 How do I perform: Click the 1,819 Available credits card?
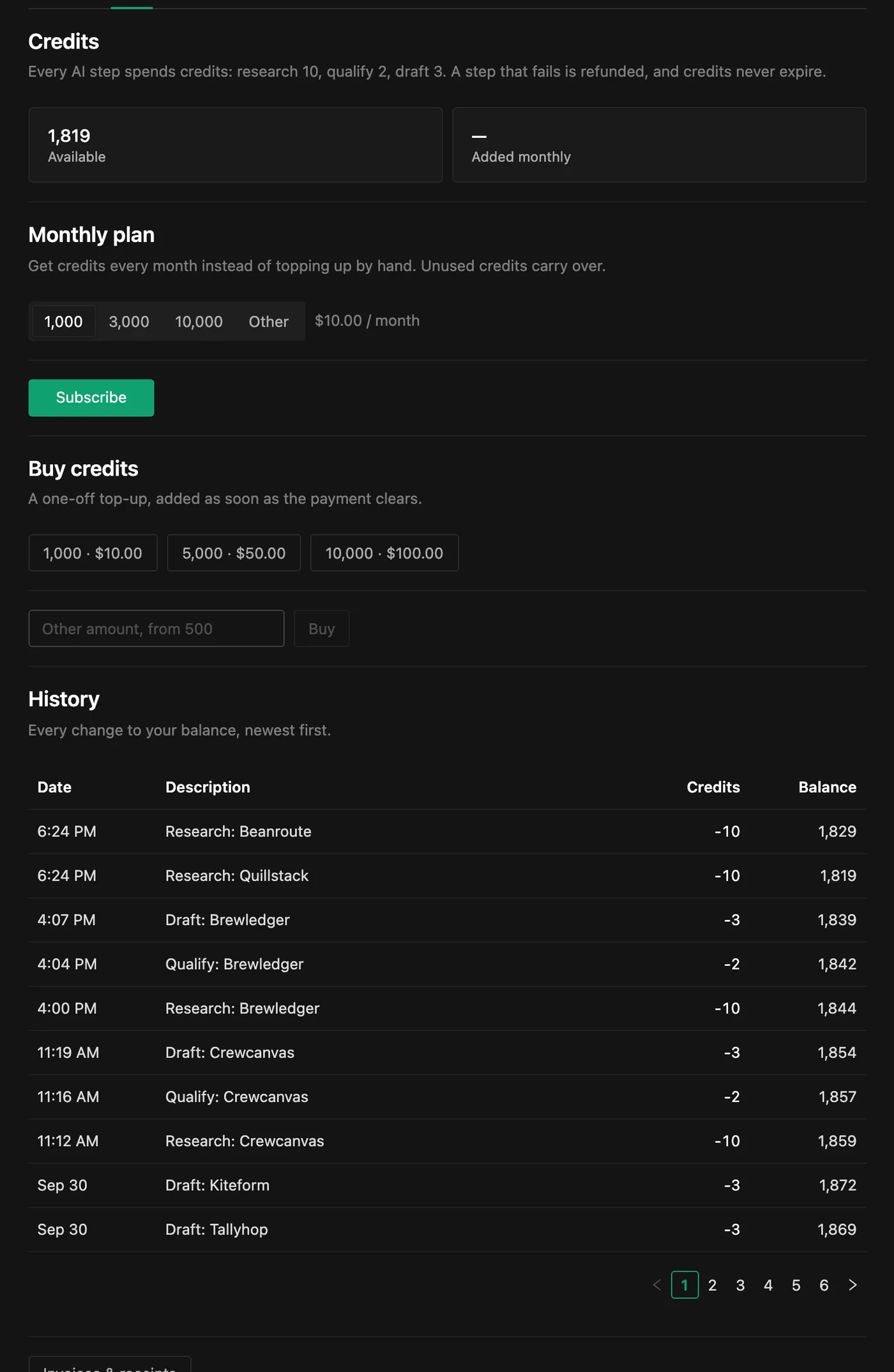[236, 145]
